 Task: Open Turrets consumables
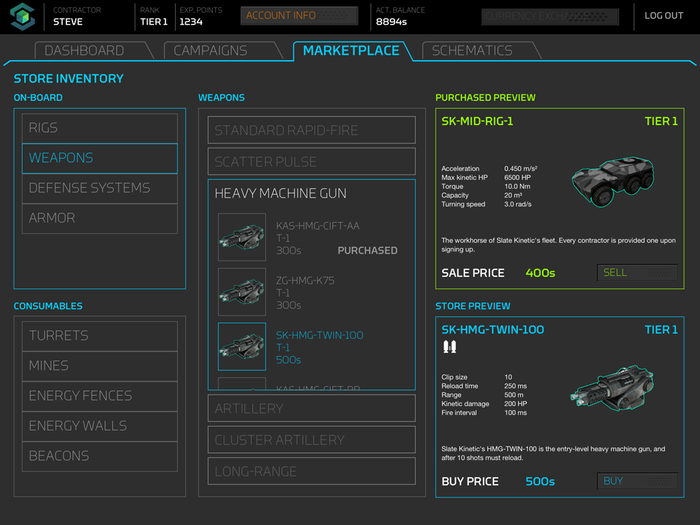click(100, 336)
